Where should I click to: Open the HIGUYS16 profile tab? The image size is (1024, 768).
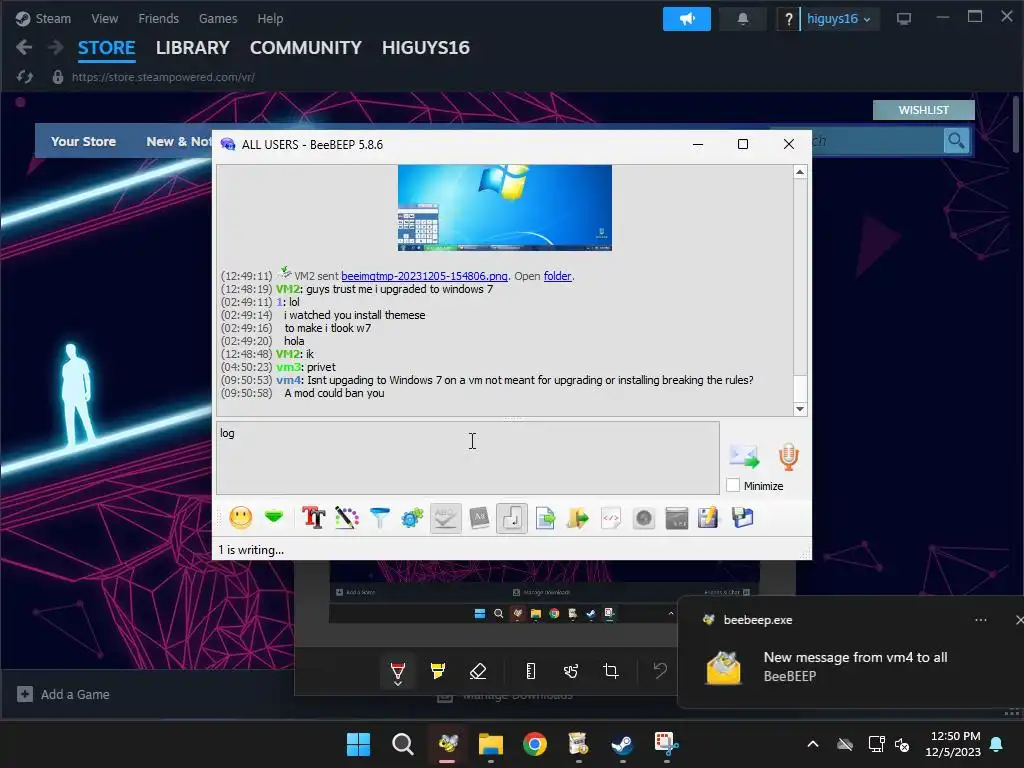point(426,48)
